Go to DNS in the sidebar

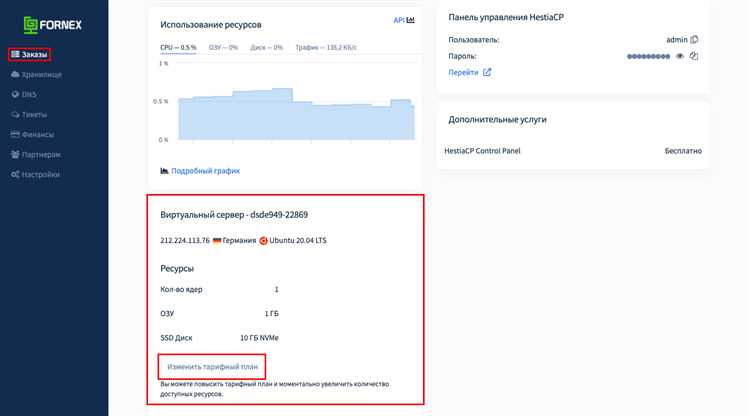pos(24,95)
